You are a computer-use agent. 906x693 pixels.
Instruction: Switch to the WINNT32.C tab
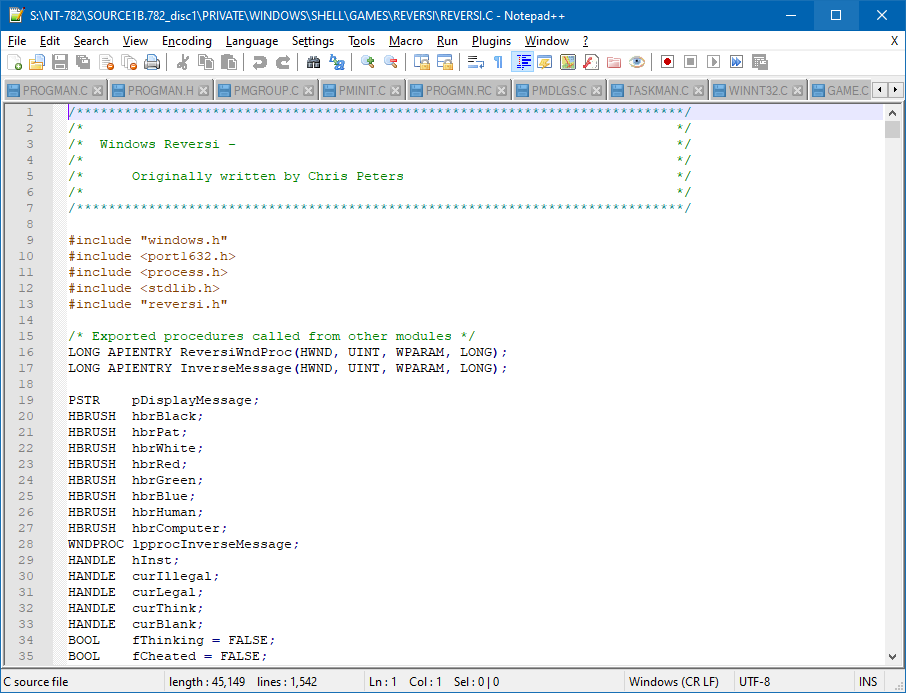pos(758,91)
